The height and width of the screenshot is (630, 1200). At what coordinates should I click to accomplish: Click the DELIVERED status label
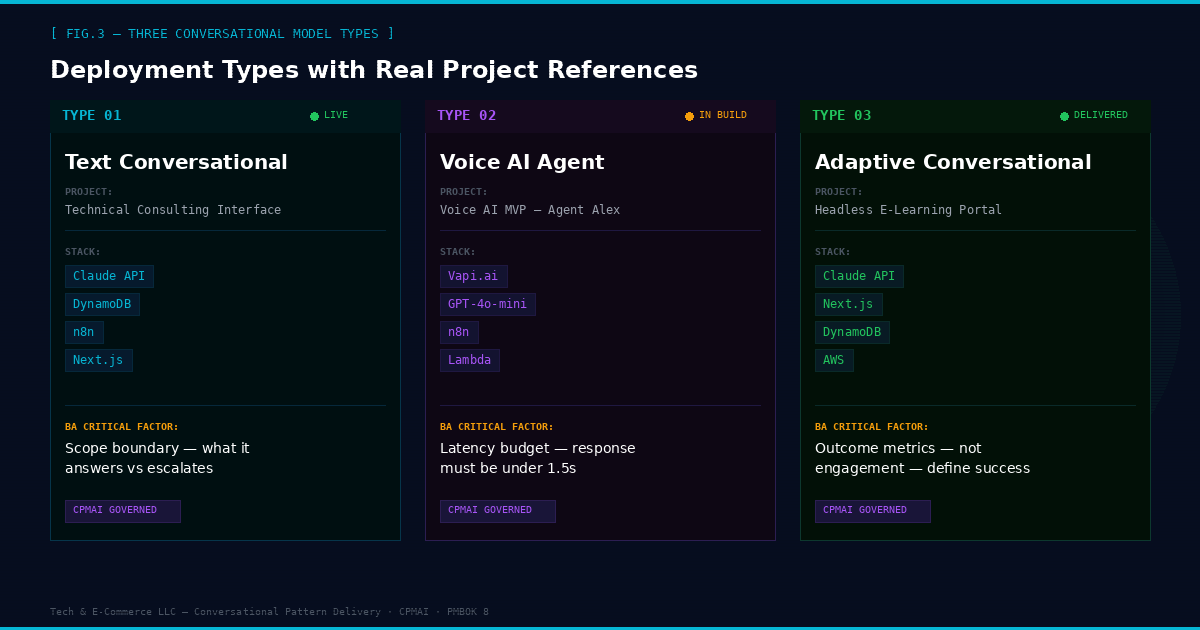pyautogui.click(x=1101, y=116)
